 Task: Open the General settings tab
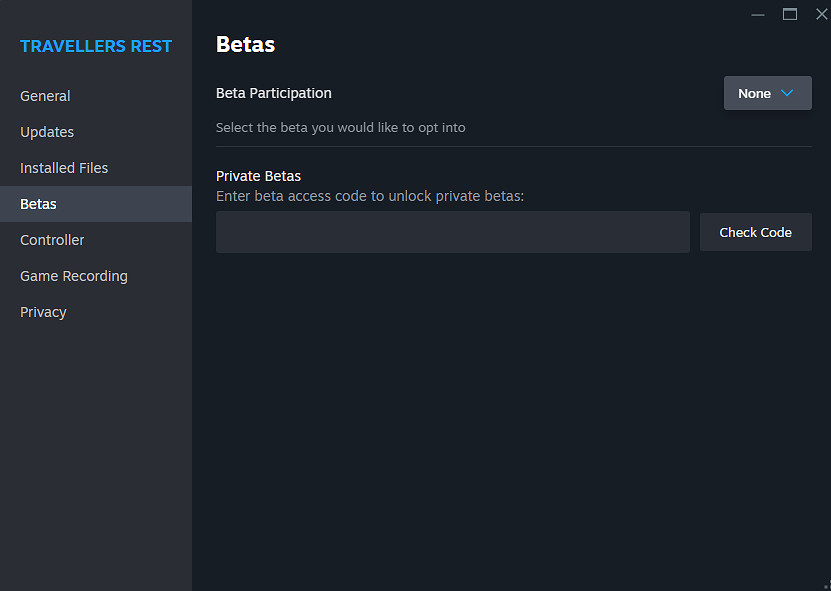[45, 96]
